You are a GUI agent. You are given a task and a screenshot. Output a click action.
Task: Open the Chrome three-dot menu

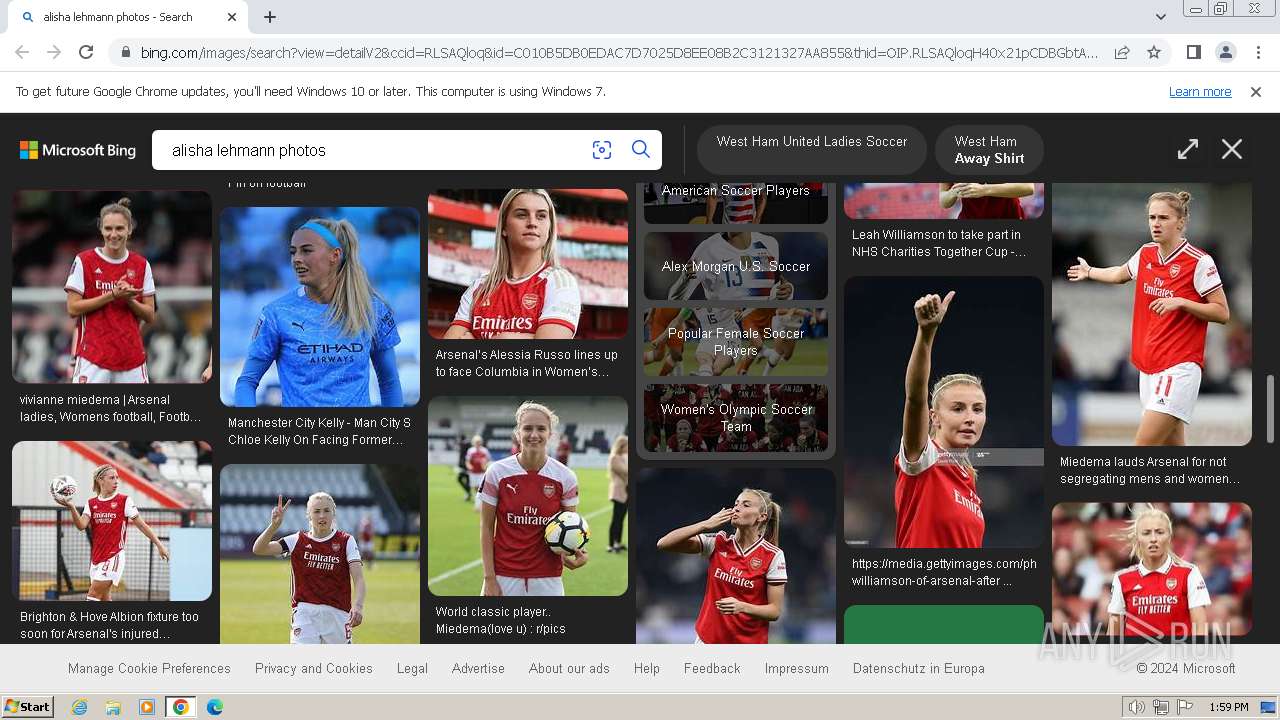tap(1258, 52)
